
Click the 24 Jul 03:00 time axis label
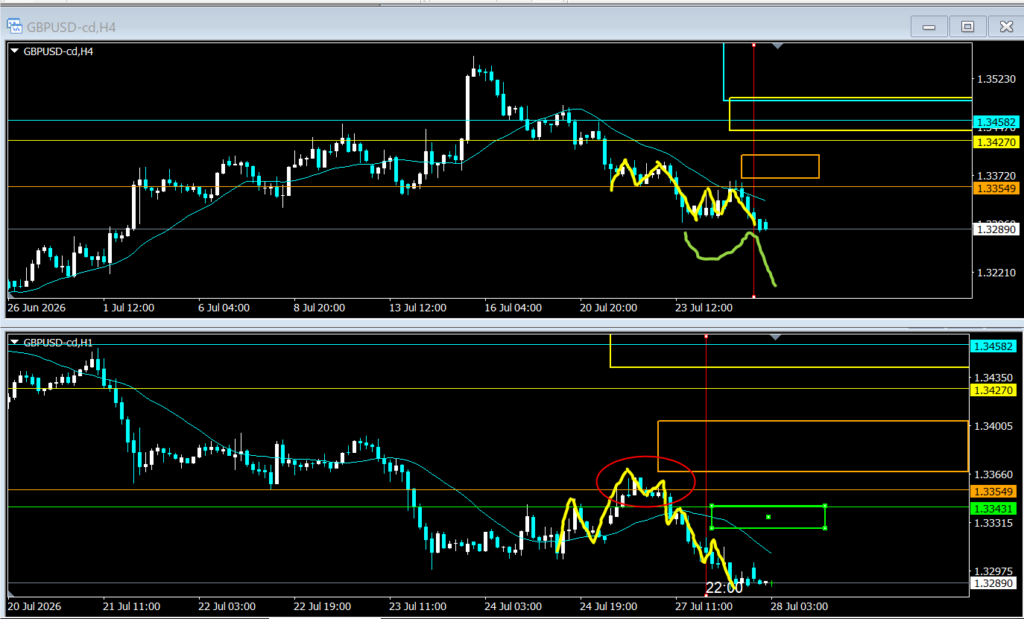[x=513, y=607]
